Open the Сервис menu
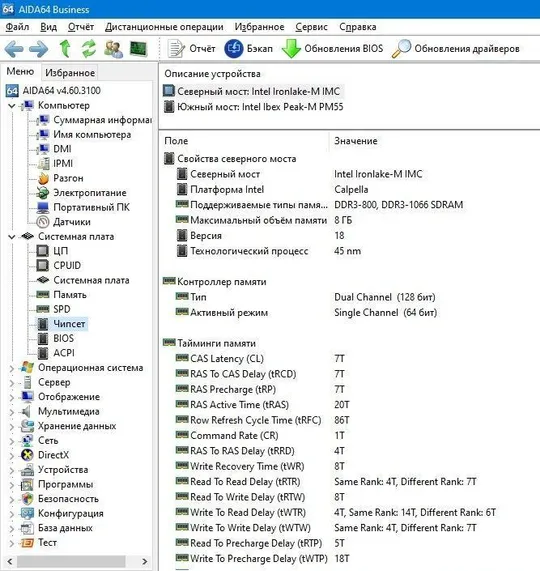Screen dimensions: 540x571 [311, 27]
